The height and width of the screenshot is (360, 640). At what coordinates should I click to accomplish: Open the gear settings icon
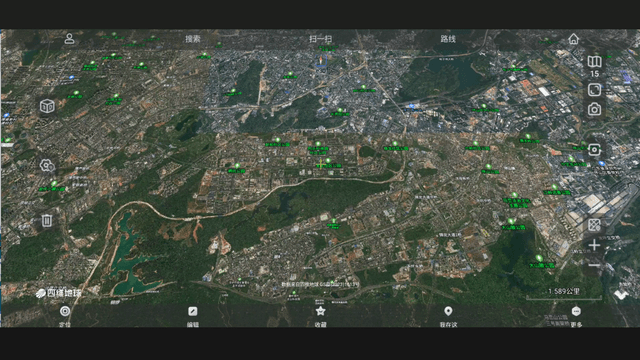(47, 165)
